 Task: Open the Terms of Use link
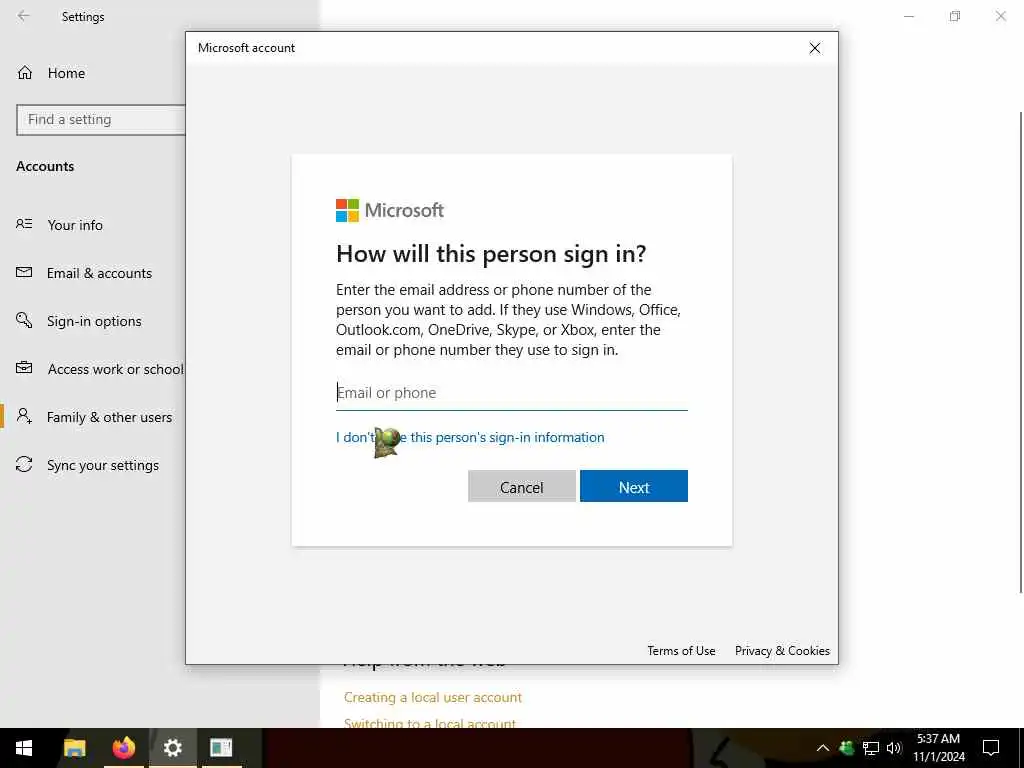click(x=681, y=650)
